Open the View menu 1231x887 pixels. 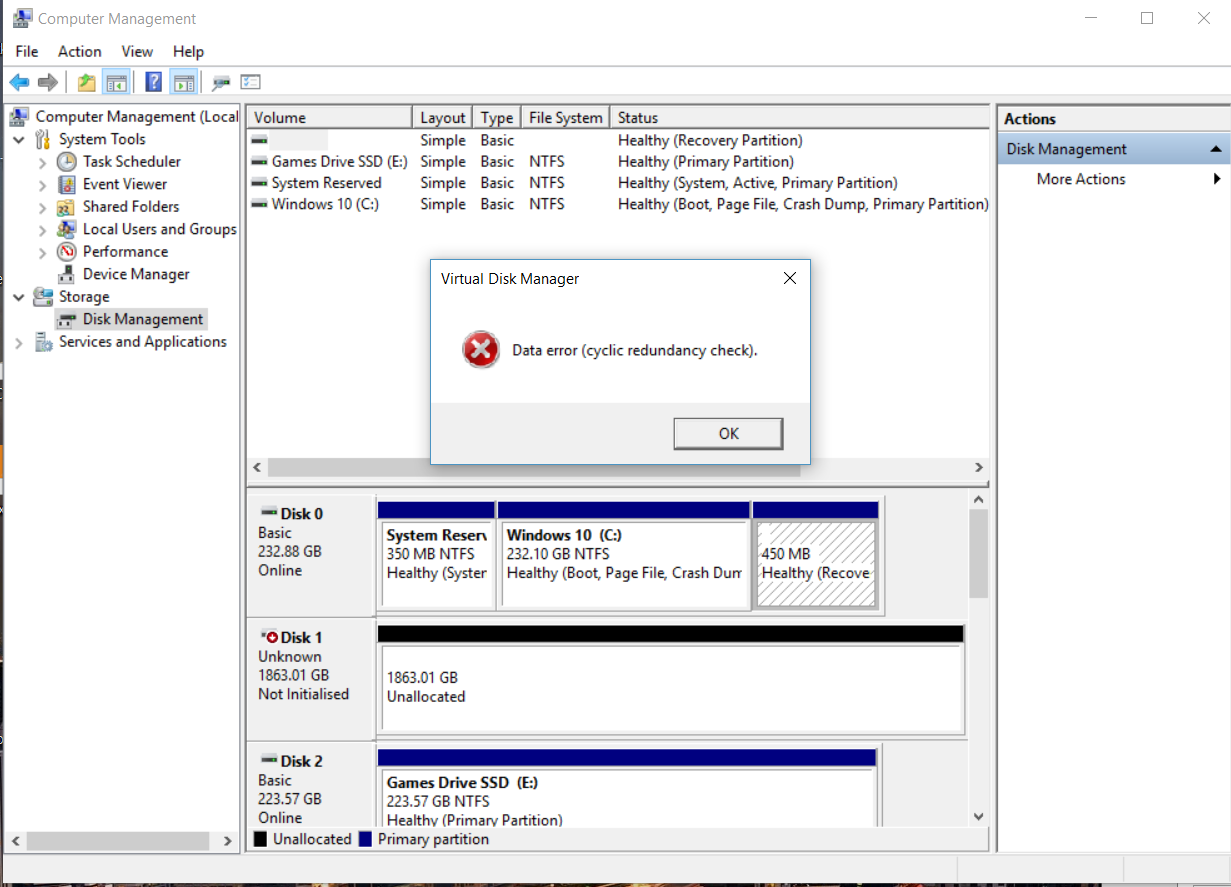pyautogui.click(x=137, y=51)
